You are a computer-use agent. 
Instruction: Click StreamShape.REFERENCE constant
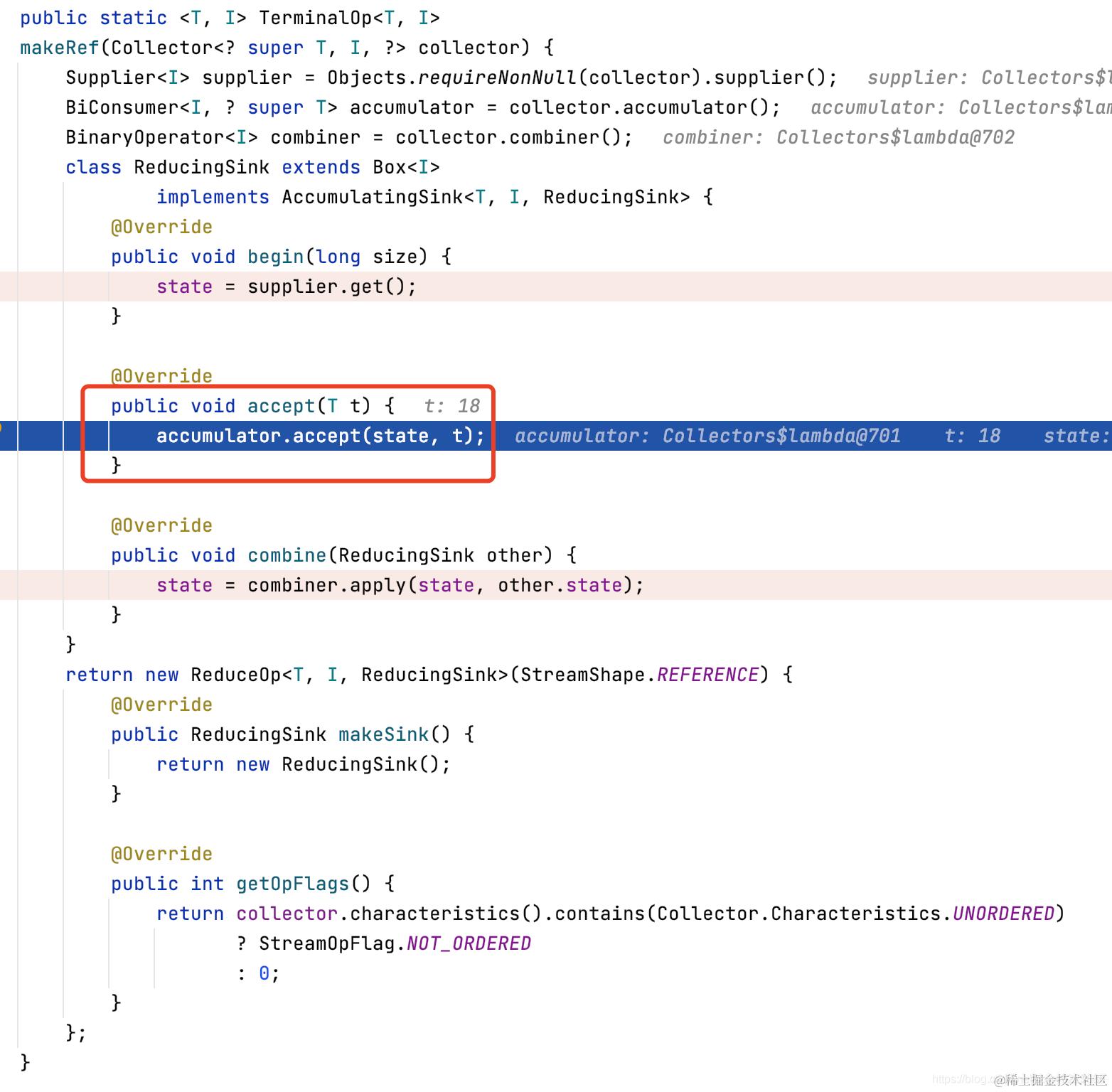640,675
